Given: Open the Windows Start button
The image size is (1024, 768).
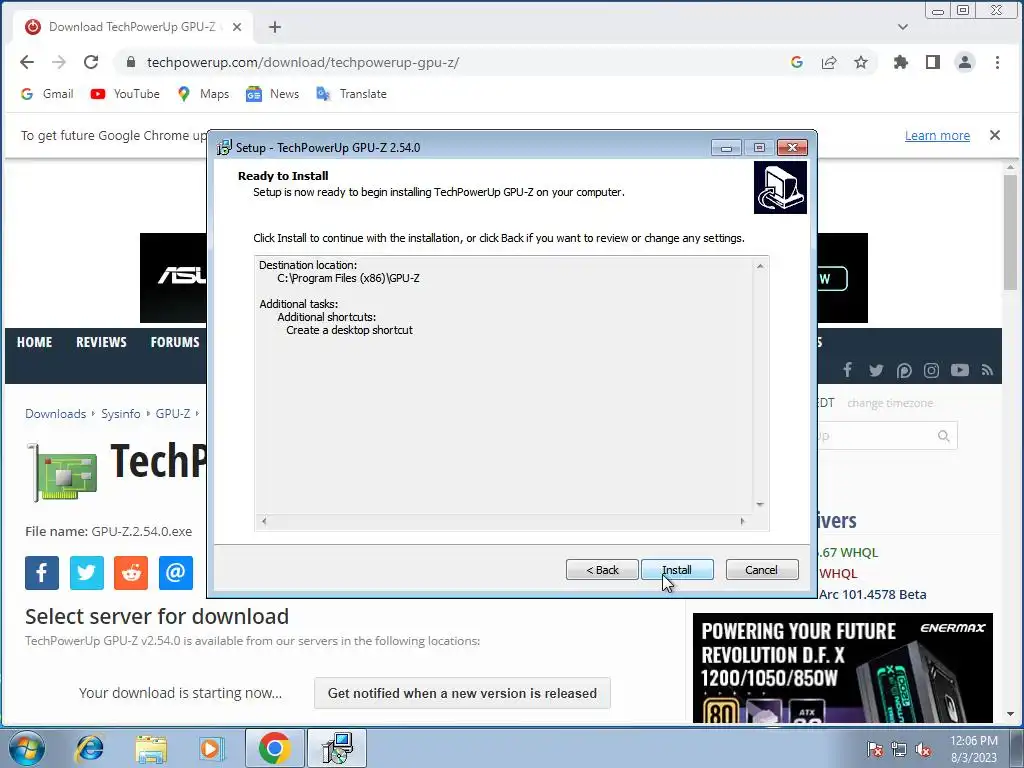Looking at the screenshot, I should tap(25, 748).
